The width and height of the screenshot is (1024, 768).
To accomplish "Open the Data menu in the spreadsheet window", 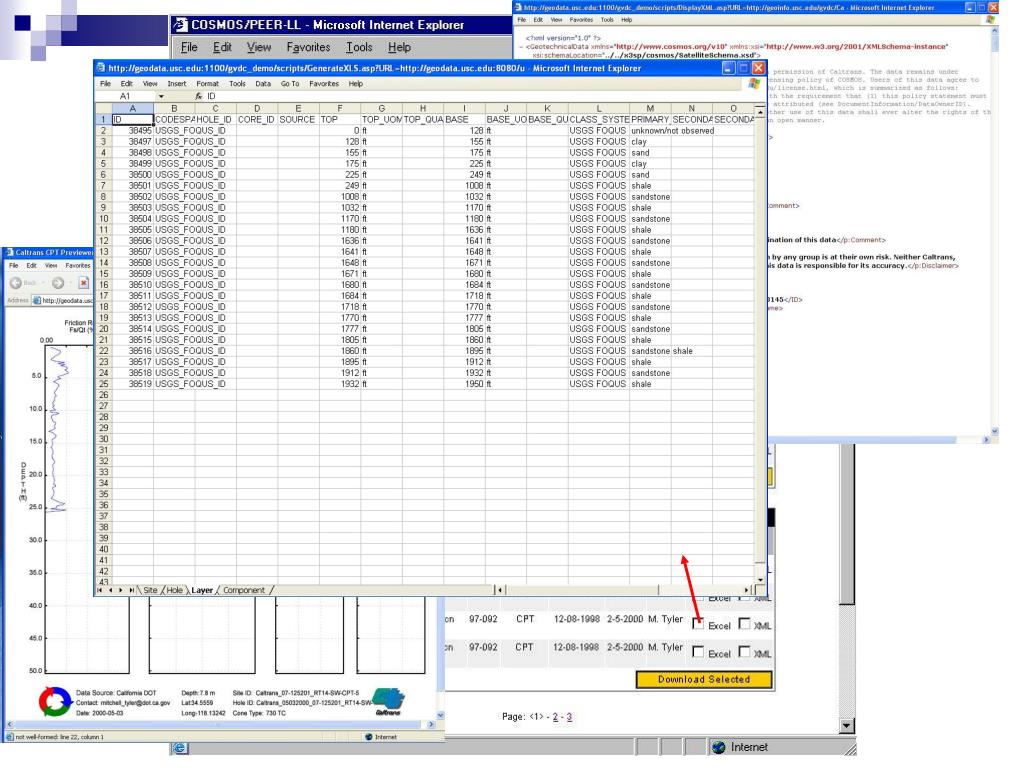I will click(x=263, y=84).
